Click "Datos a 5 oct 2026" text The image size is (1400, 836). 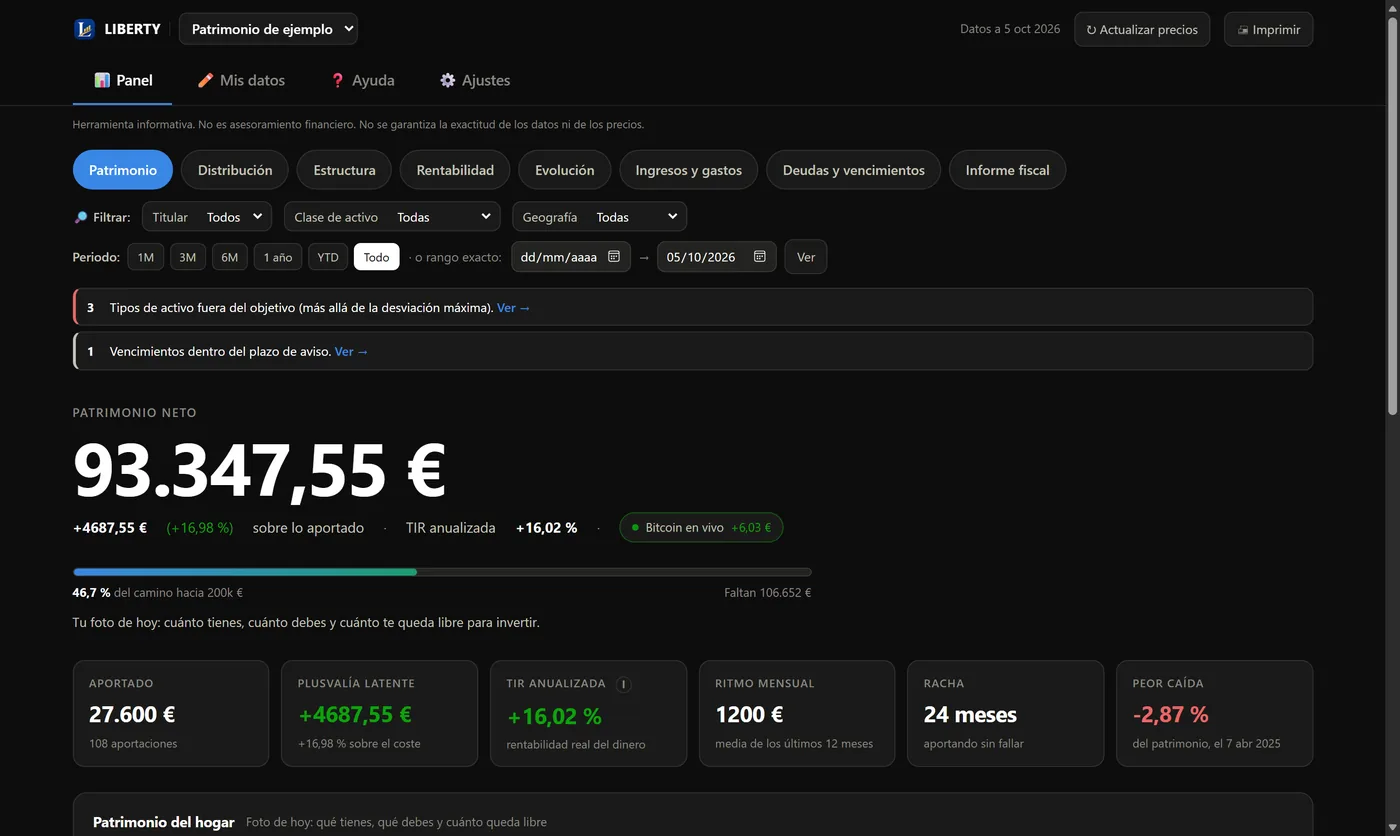(x=1010, y=29)
